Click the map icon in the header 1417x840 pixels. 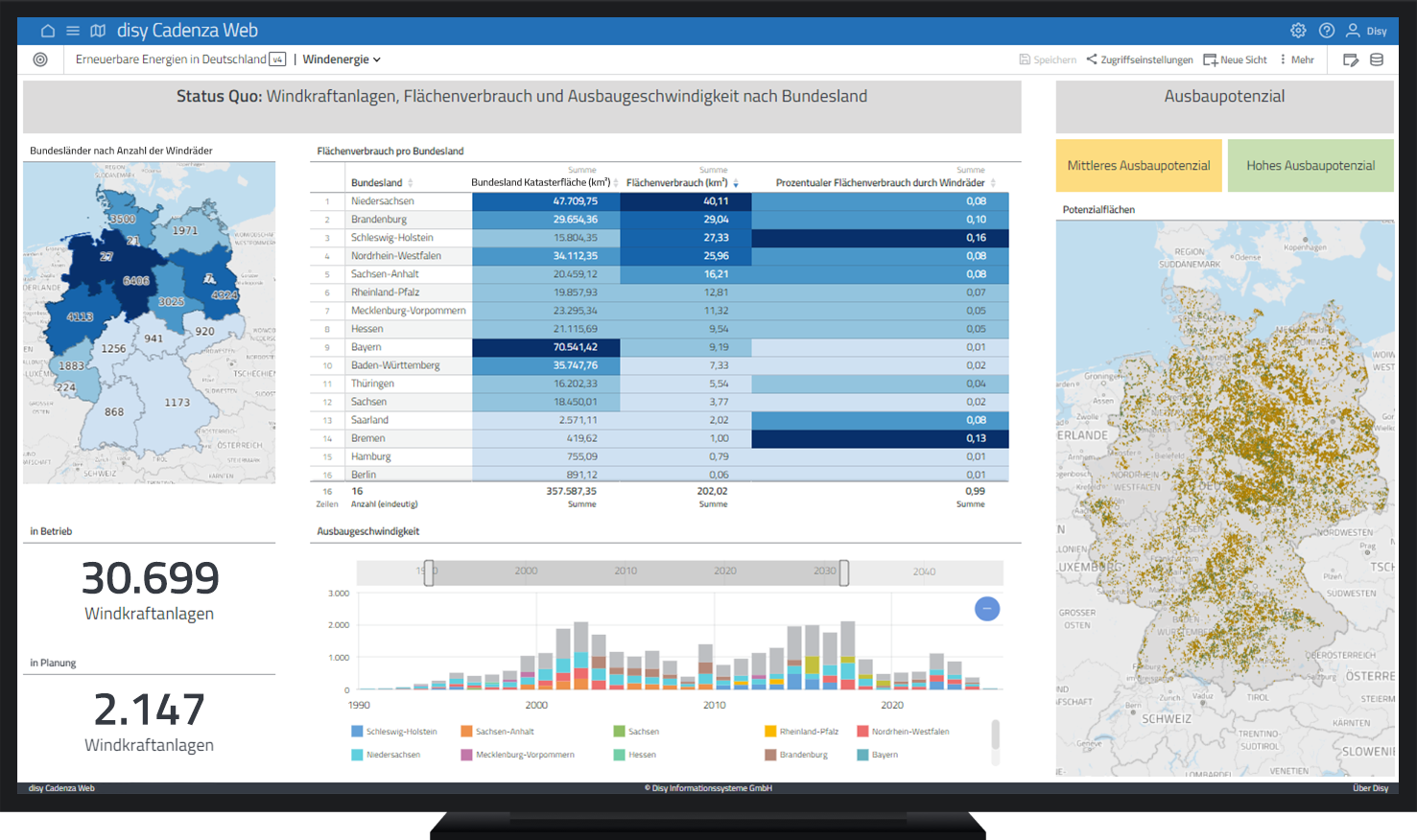[98, 30]
